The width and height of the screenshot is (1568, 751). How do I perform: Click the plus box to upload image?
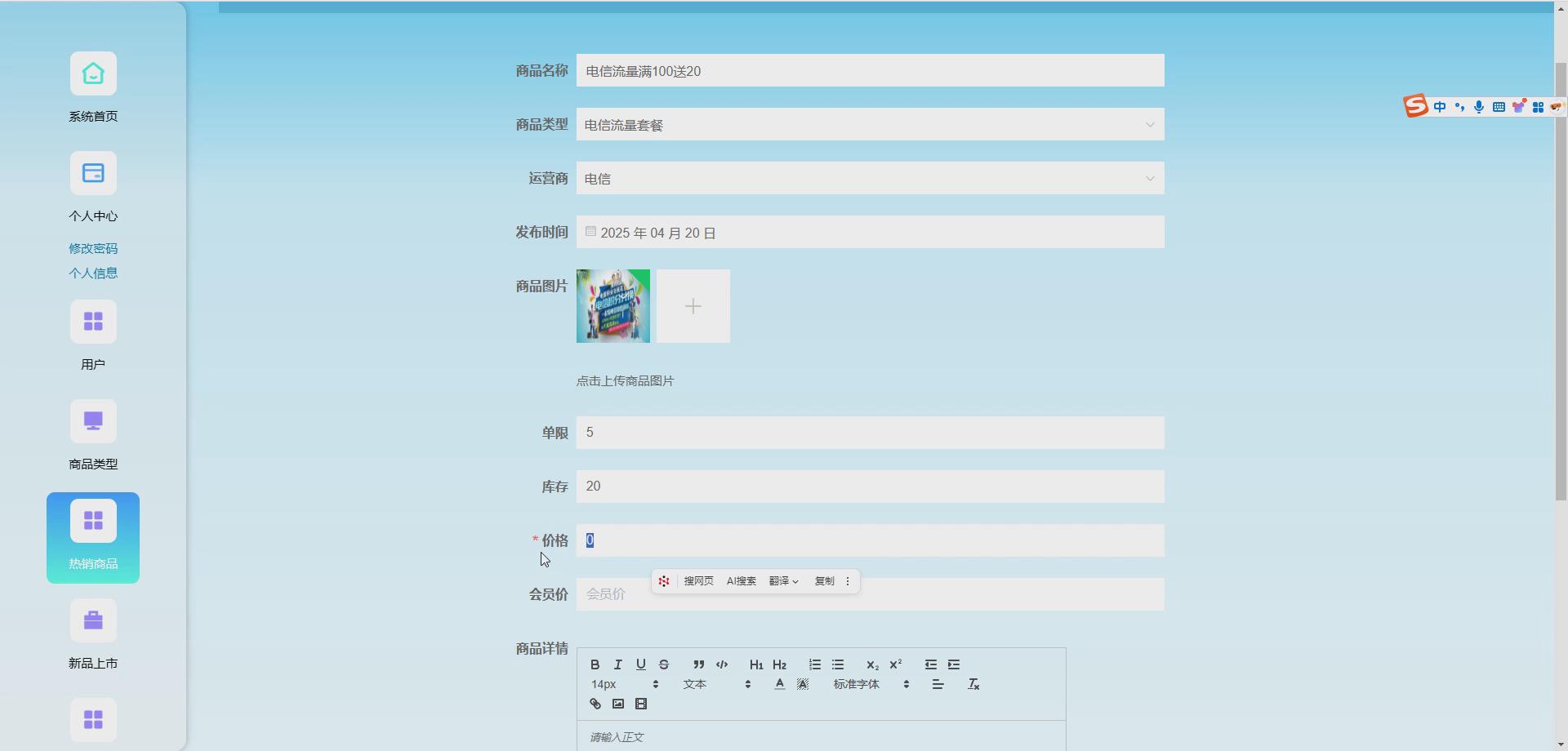pos(693,306)
